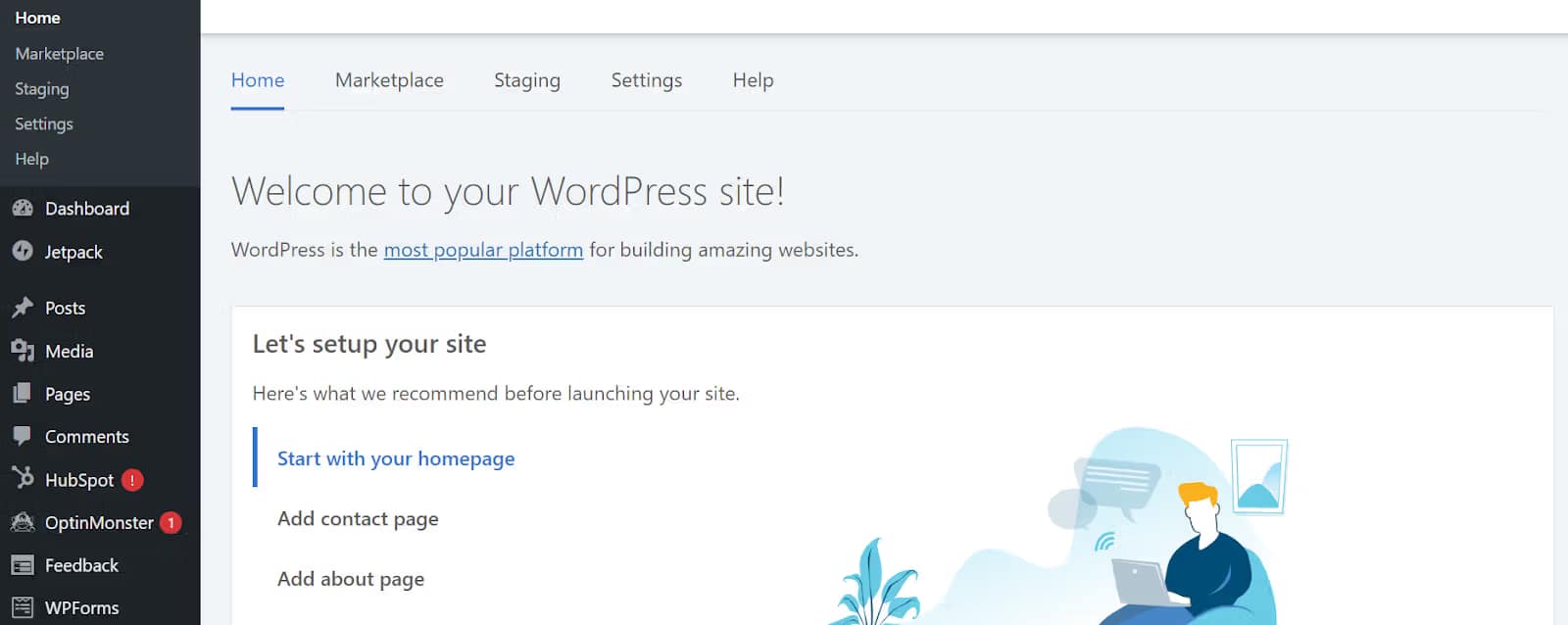Click the OptinMonster monster icon
Image resolution: width=1568 pixels, height=625 pixels.
tap(22, 522)
